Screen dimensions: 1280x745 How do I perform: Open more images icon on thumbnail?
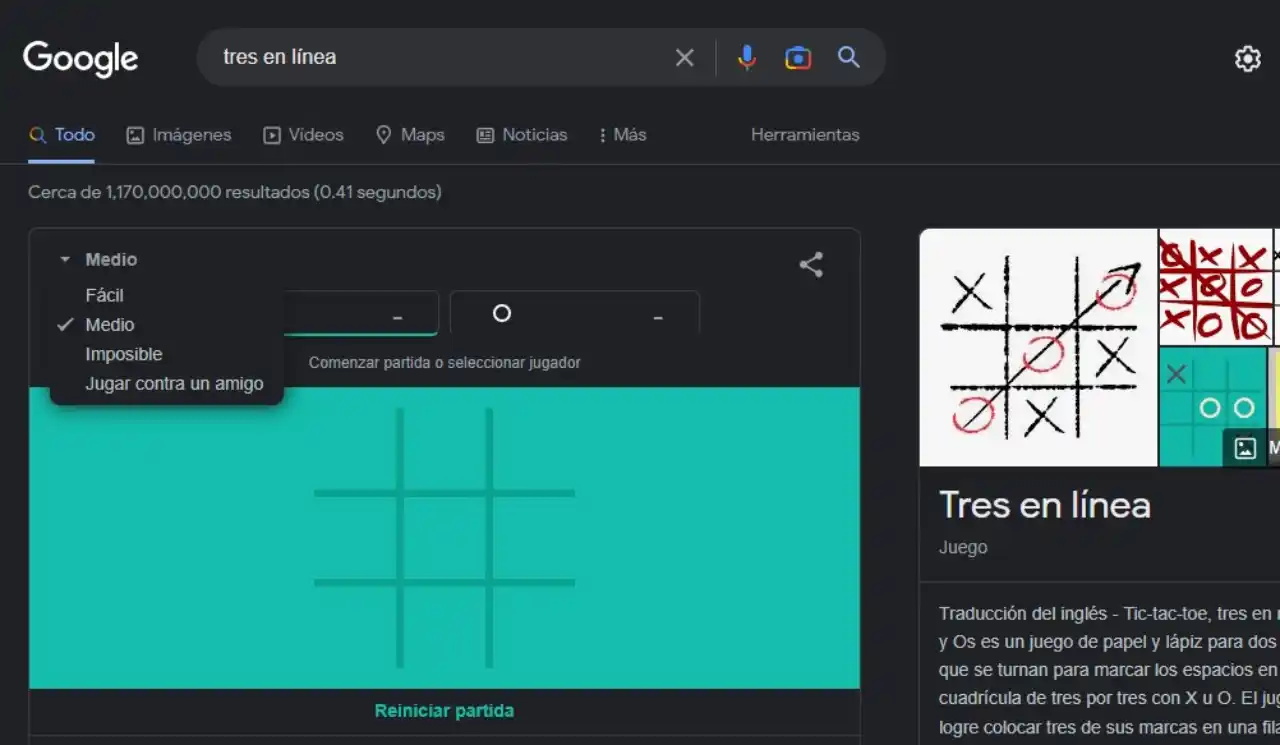pos(1245,448)
